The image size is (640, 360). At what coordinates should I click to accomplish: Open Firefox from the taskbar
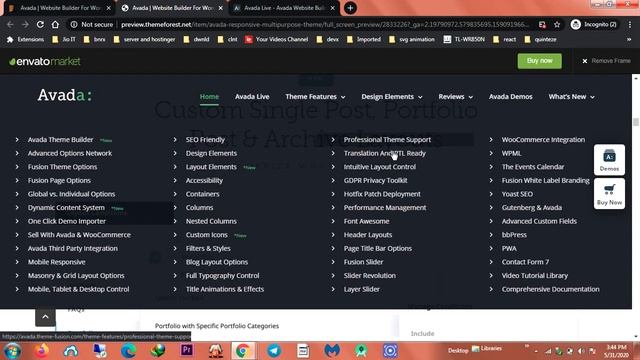(41, 351)
